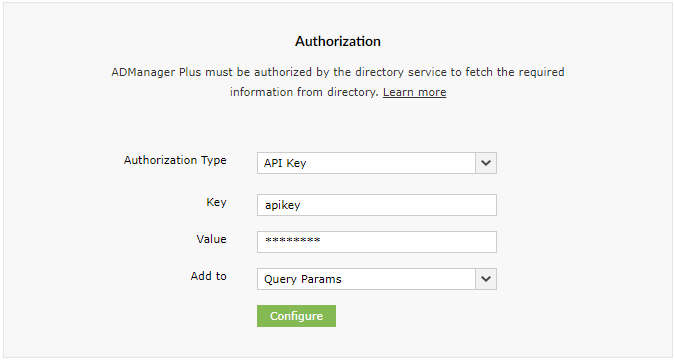674x361 pixels.
Task: Focus the Key input field
Action: tap(377, 205)
